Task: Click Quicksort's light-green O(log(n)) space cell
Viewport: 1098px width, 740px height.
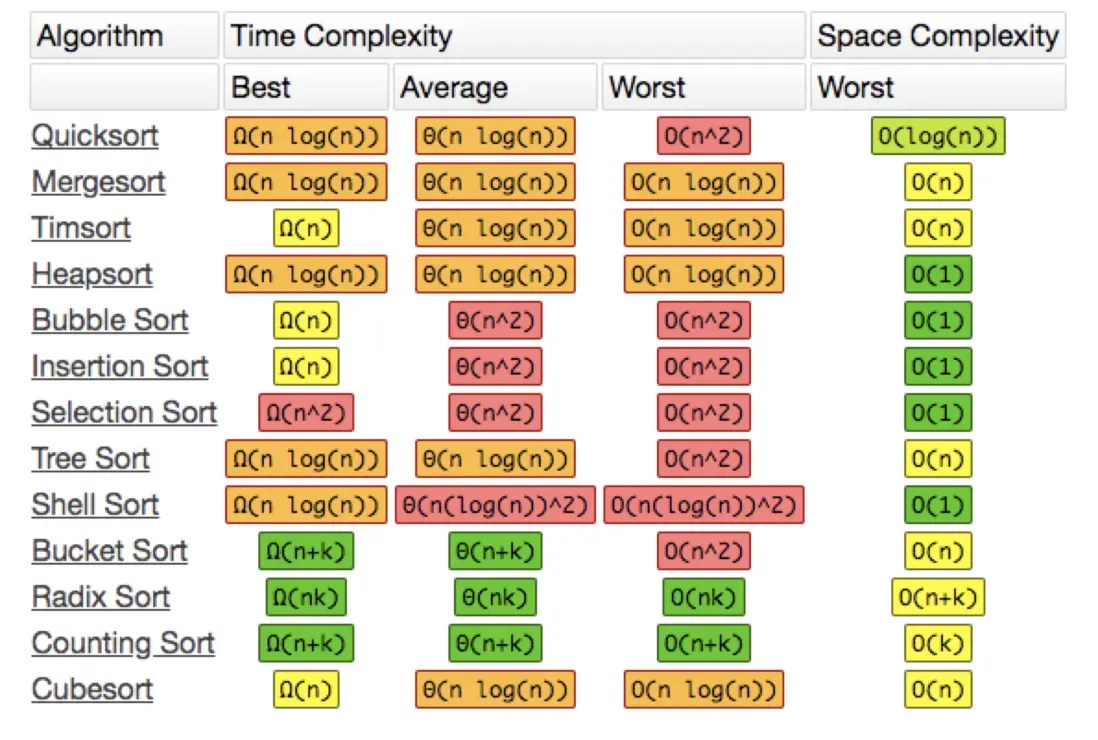Action: pos(938,136)
